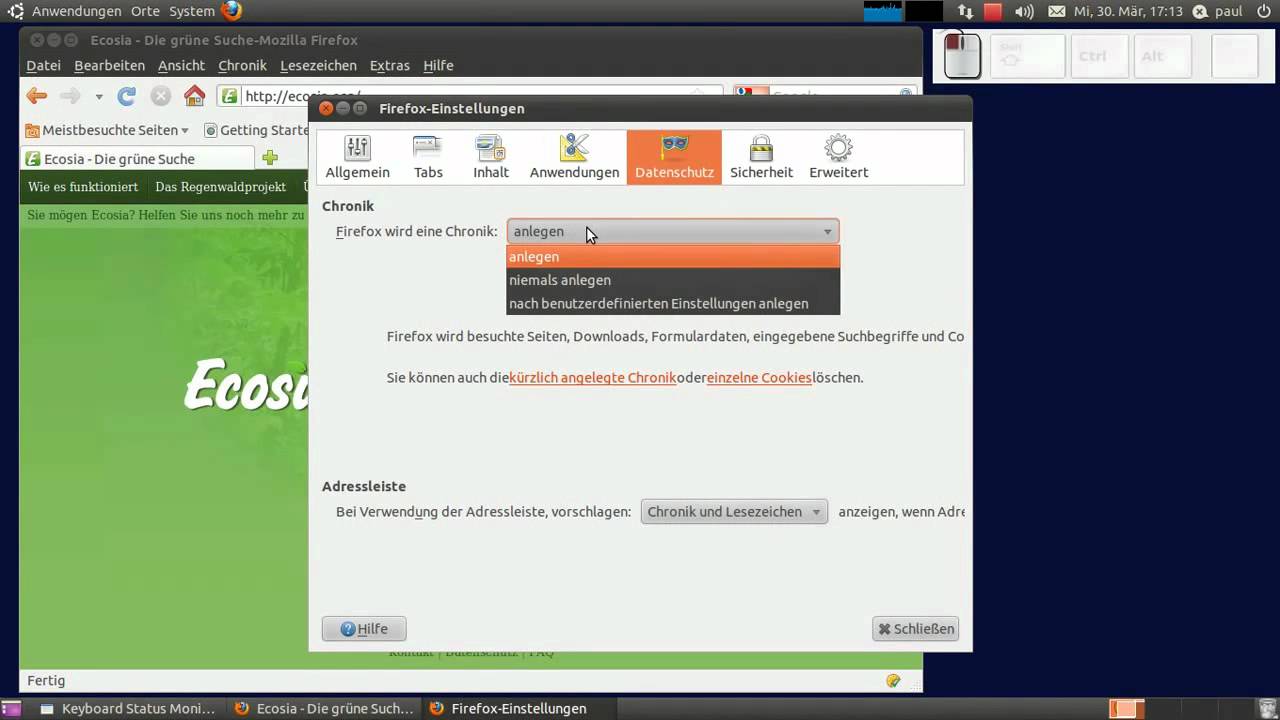
Task: Open the Chronik menu in the menu bar
Action: (x=243, y=66)
